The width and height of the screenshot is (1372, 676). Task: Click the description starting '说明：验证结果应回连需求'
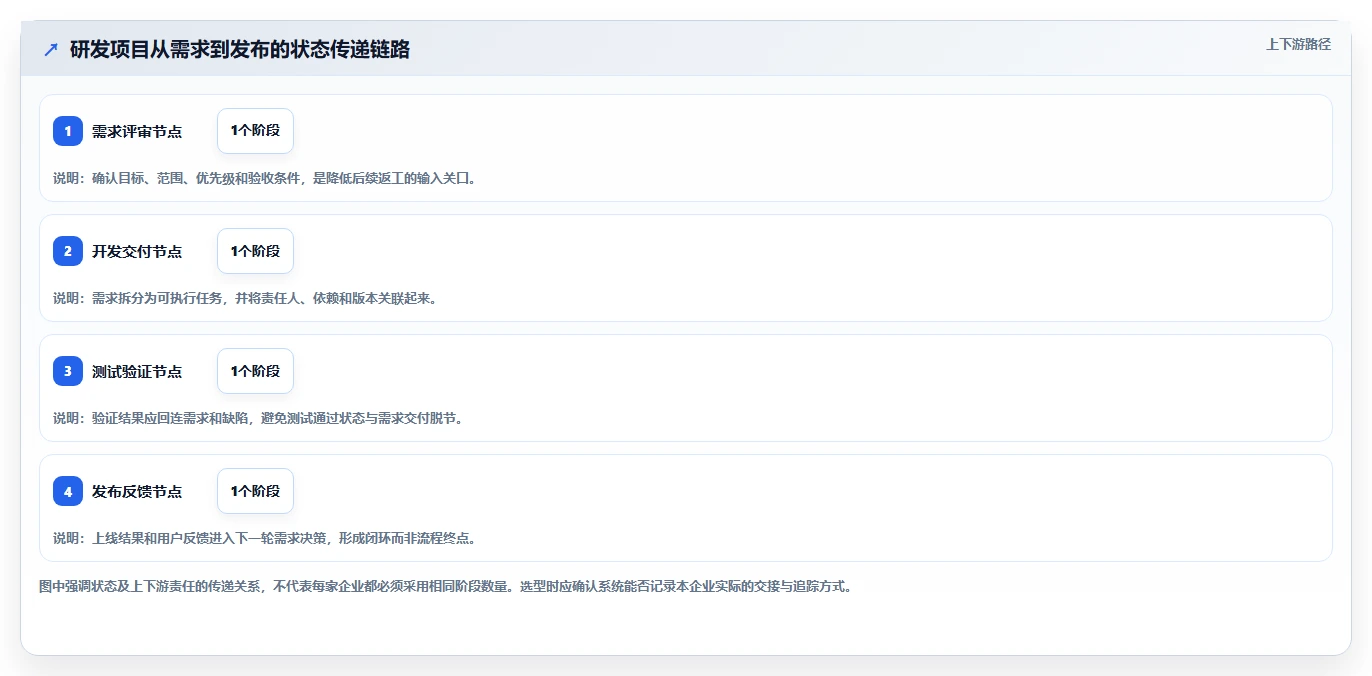point(259,418)
